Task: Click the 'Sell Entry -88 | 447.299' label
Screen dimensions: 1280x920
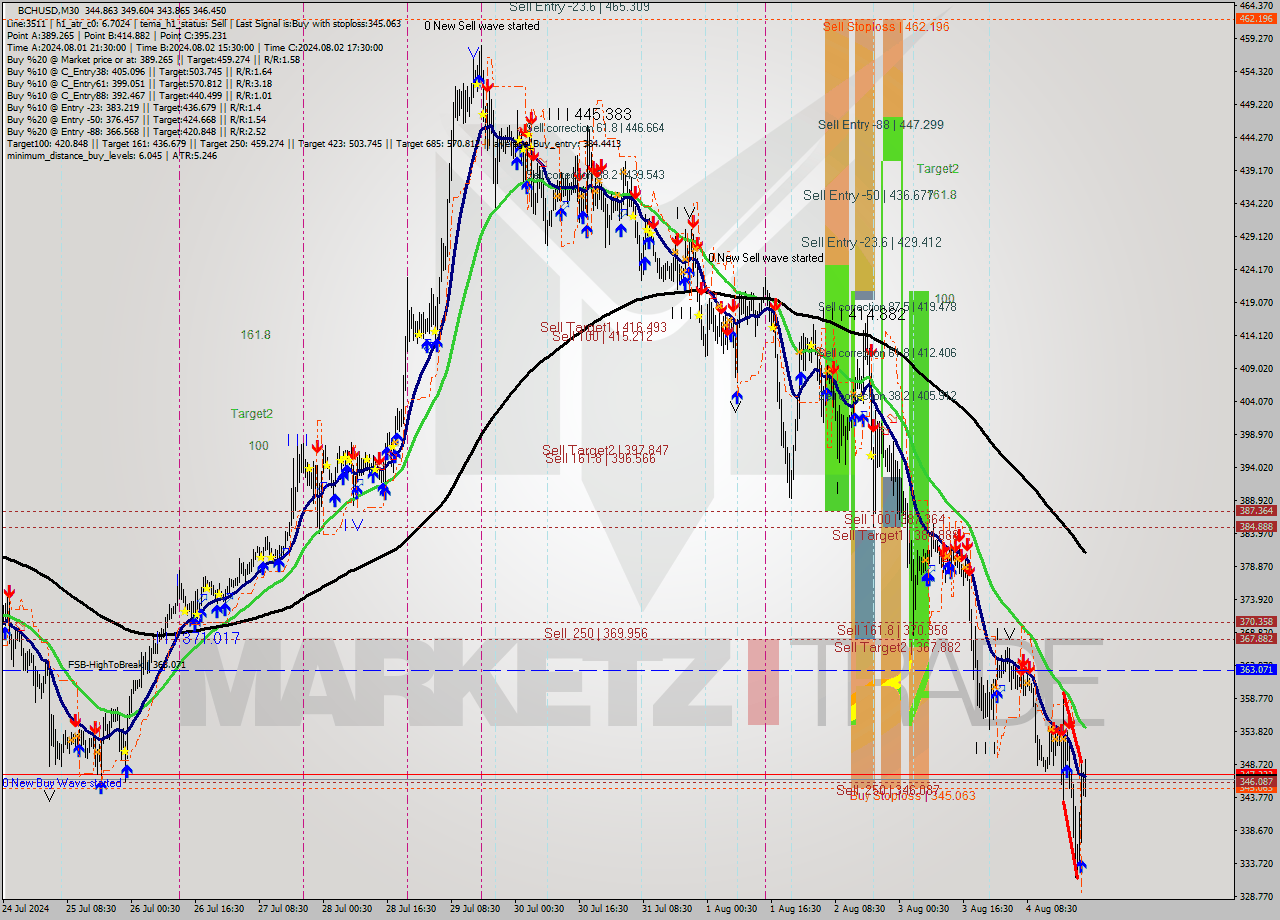Action: click(880, 125)
